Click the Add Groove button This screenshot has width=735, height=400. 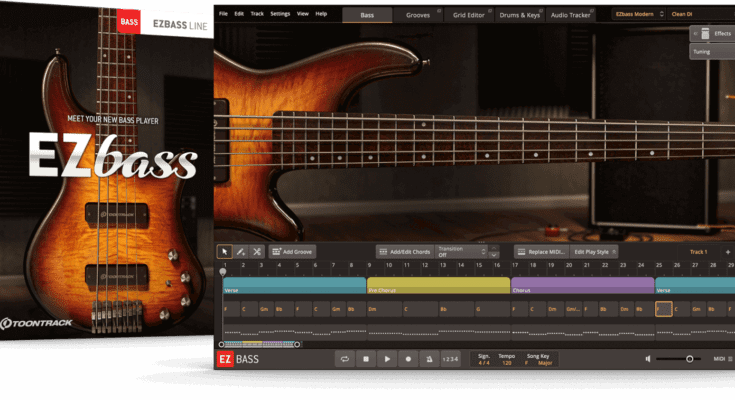(x=292, y=252)
